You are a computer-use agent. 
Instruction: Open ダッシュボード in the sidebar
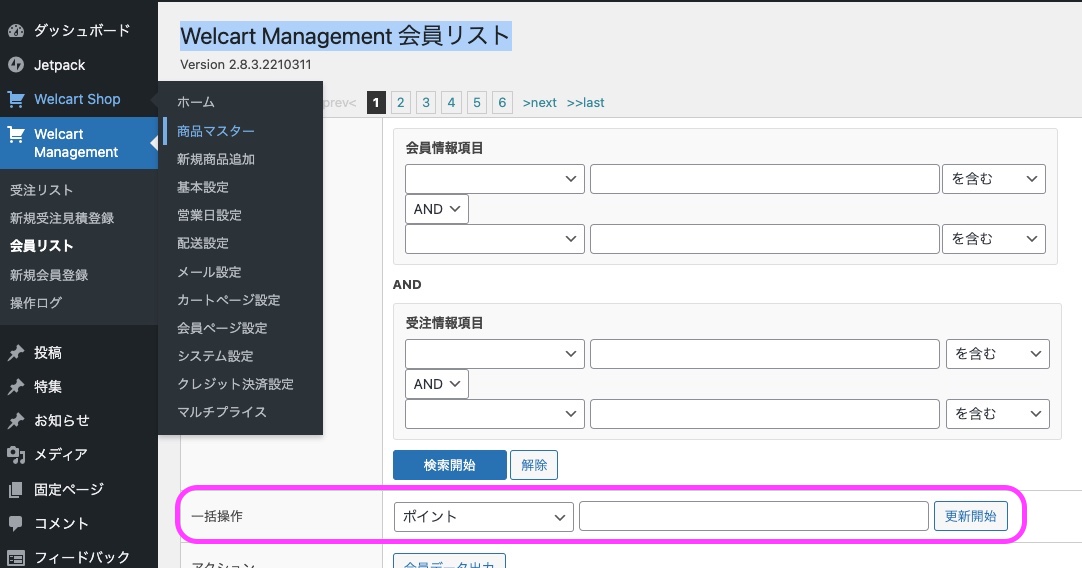[82, 30]
